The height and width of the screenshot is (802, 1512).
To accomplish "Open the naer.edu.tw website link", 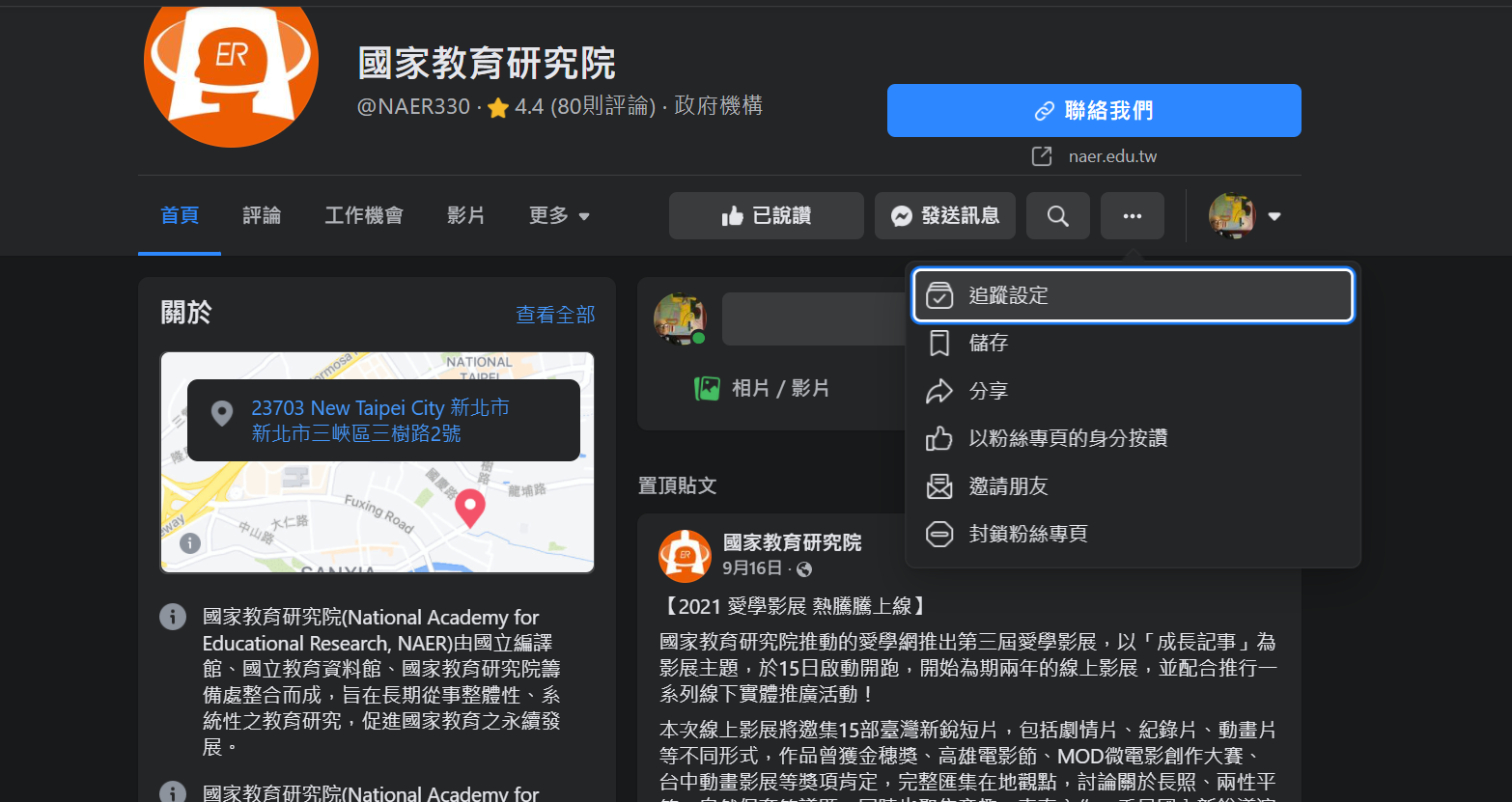I will pos(1112,156).
